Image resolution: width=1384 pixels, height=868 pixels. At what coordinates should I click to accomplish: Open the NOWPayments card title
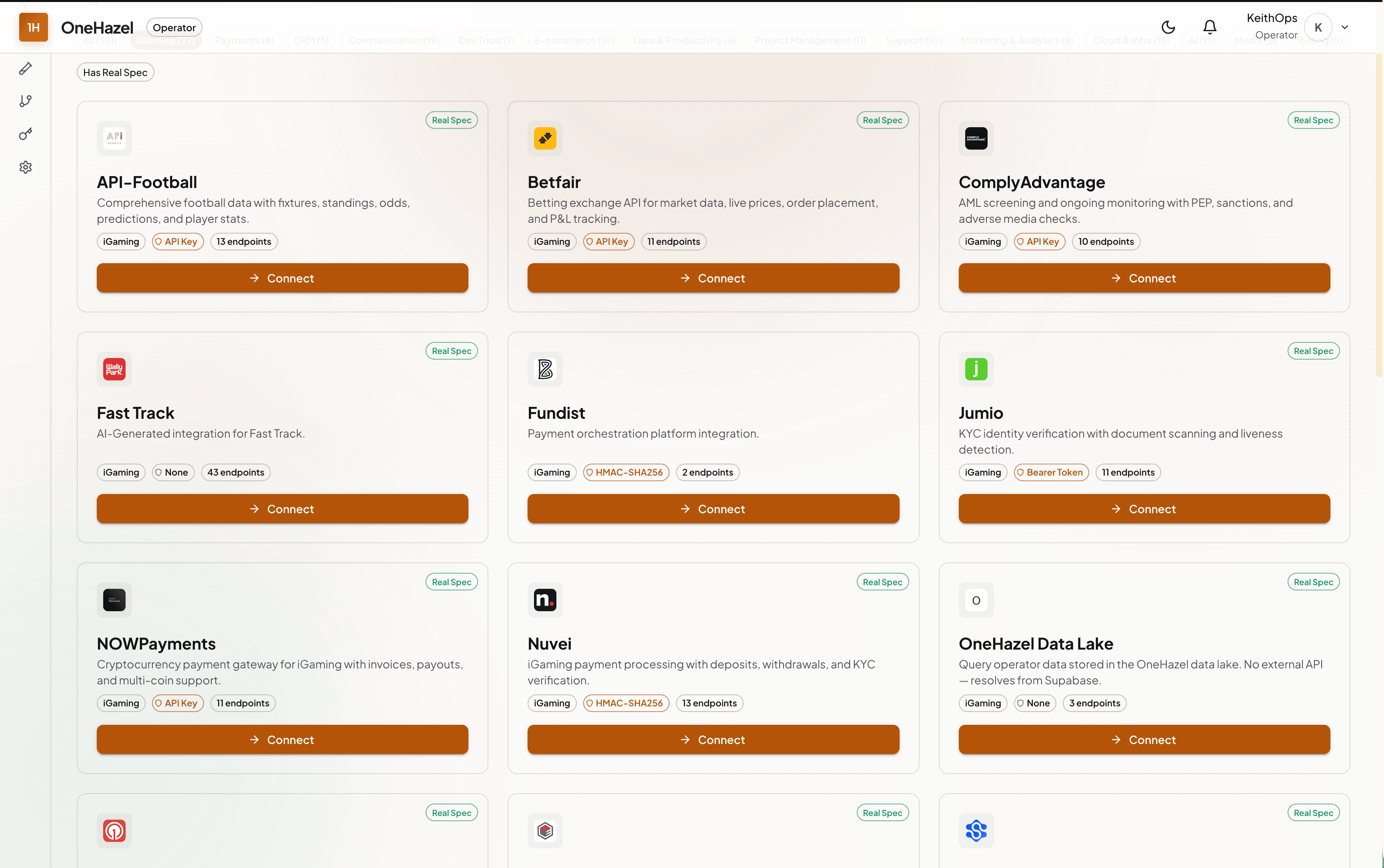pos(156,644)
